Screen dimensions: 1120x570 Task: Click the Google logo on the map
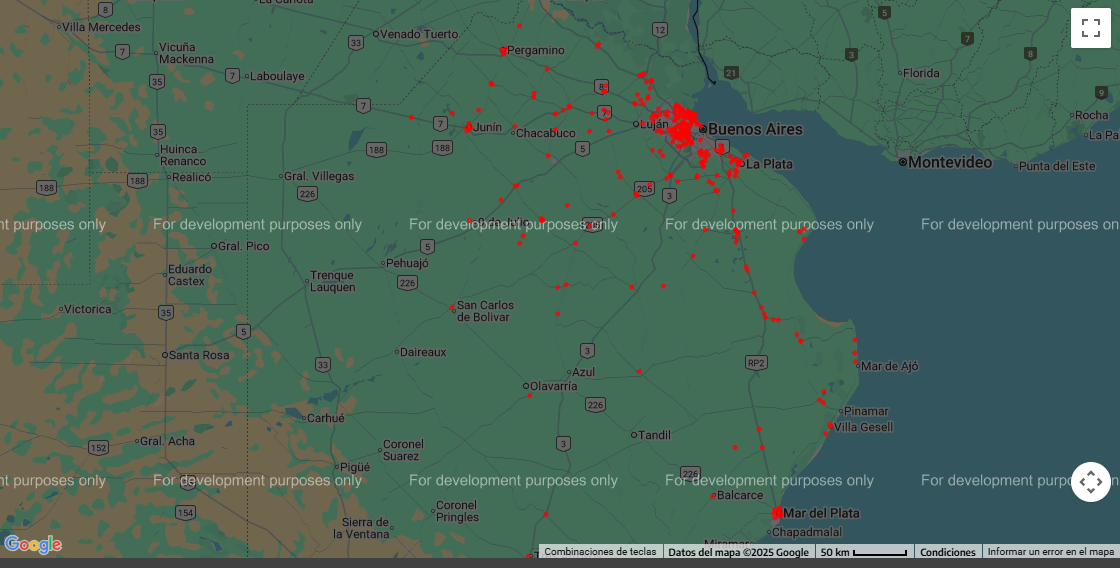(33, 545)
